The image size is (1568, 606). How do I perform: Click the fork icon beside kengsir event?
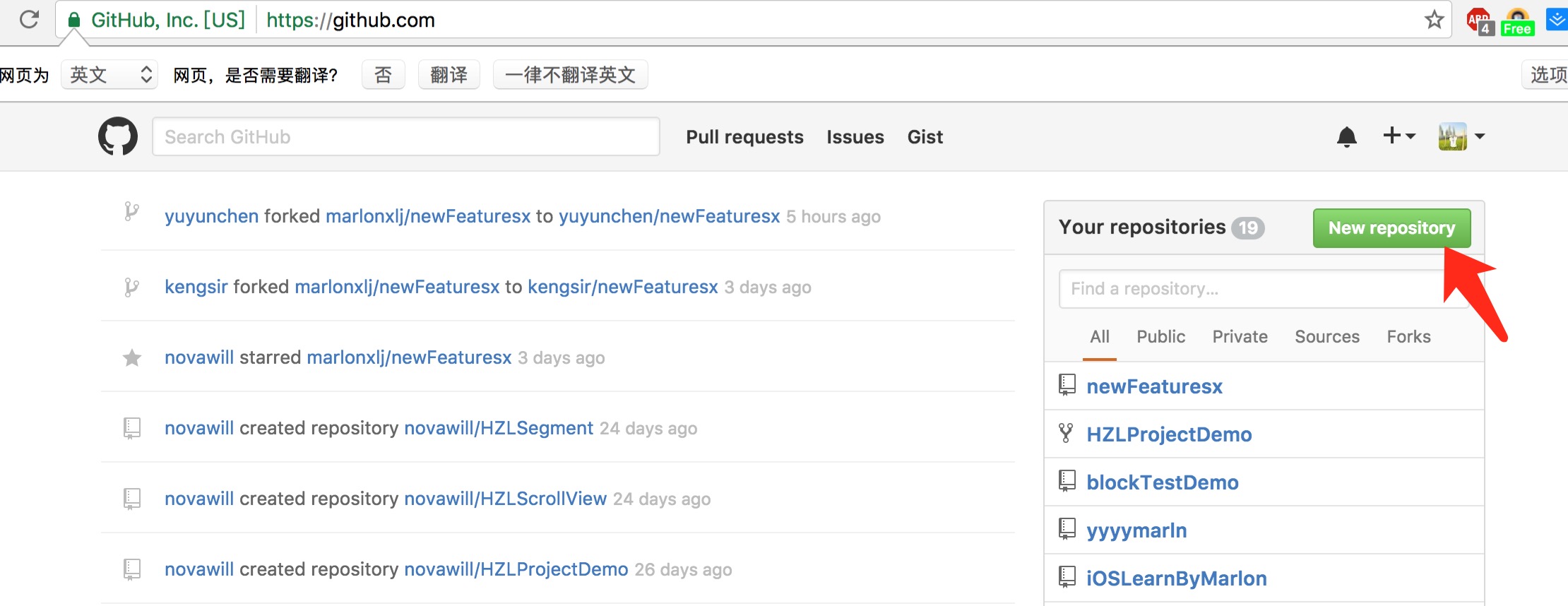(x=131, y=287)
